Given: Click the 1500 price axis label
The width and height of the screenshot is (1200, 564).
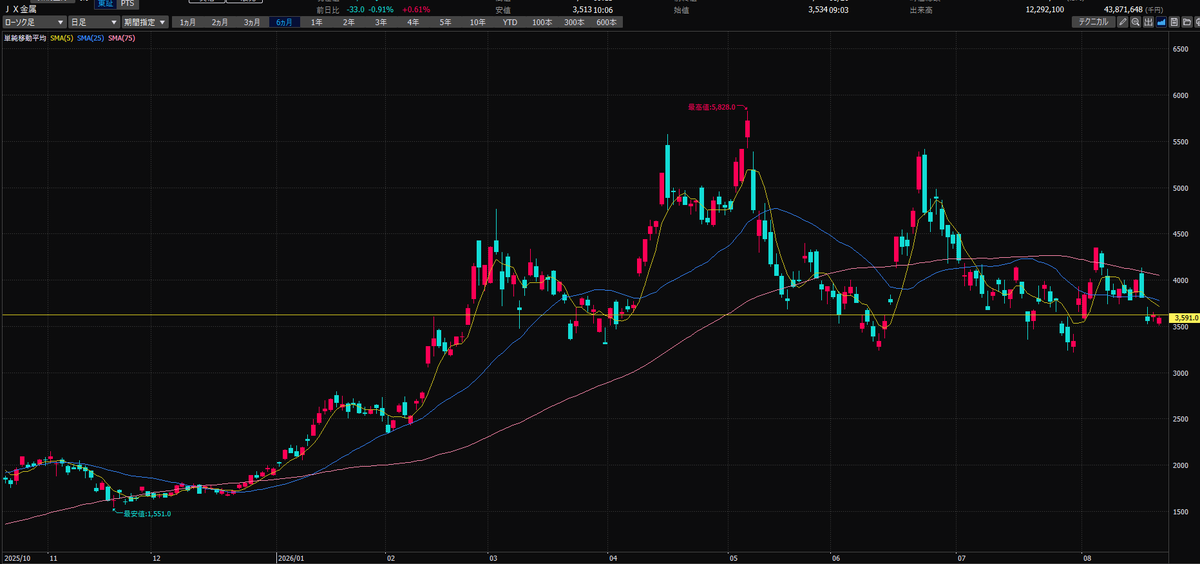Looking at the screenshot, I should click(x=1181, y=511).
